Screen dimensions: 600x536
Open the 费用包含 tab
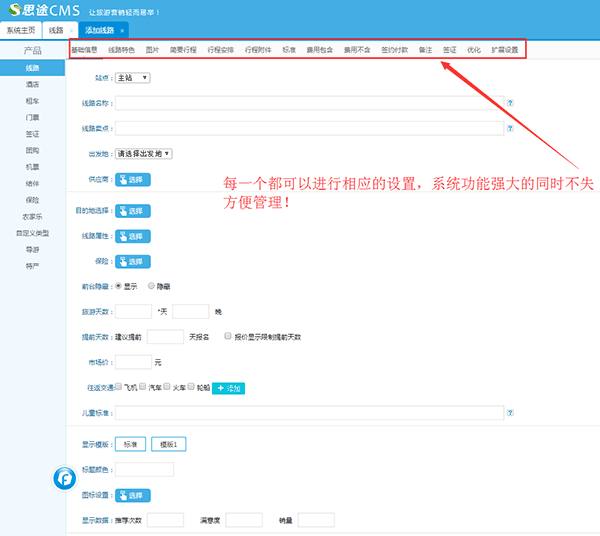pos(319,49)
